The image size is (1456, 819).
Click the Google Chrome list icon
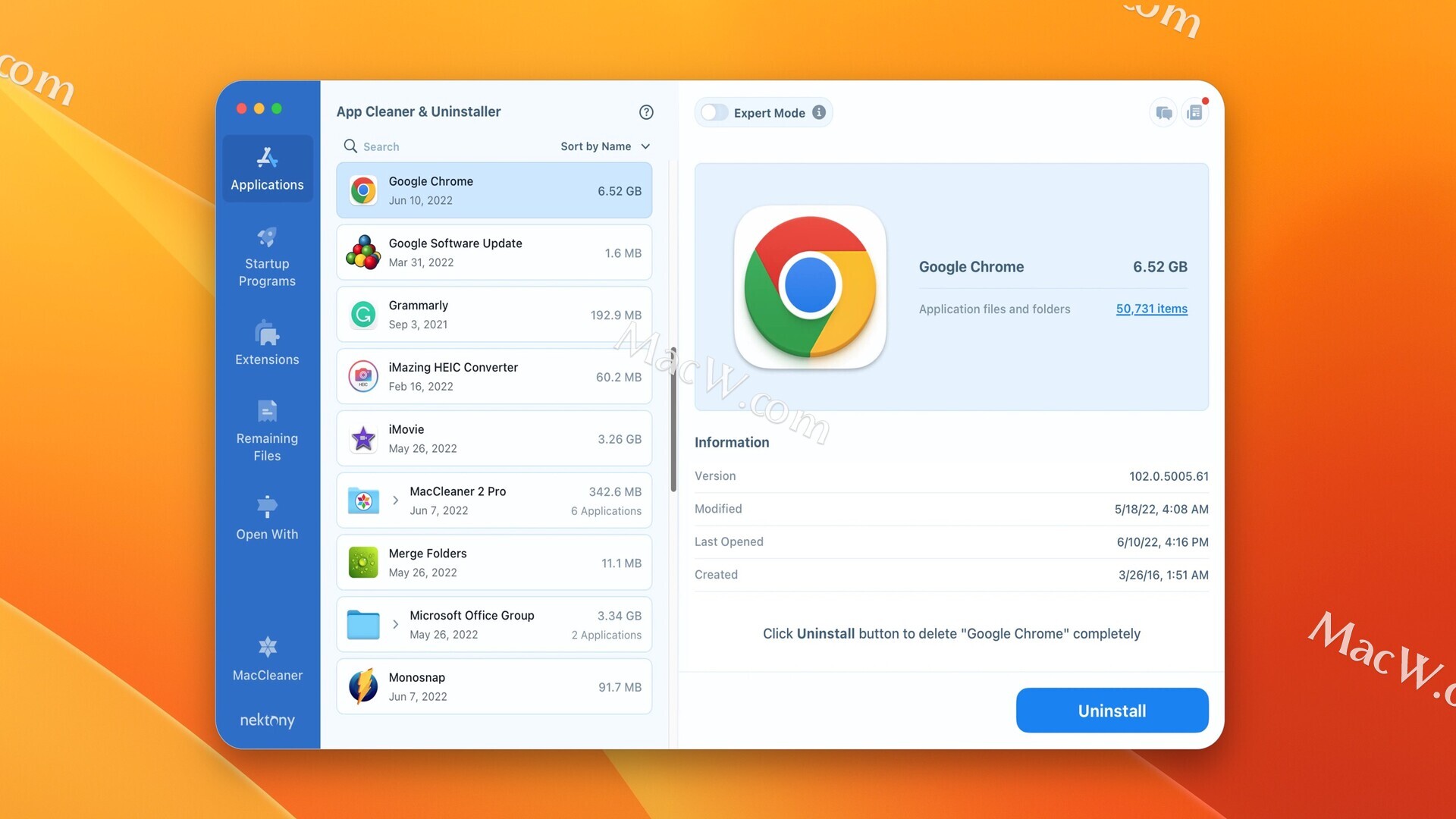363,190
